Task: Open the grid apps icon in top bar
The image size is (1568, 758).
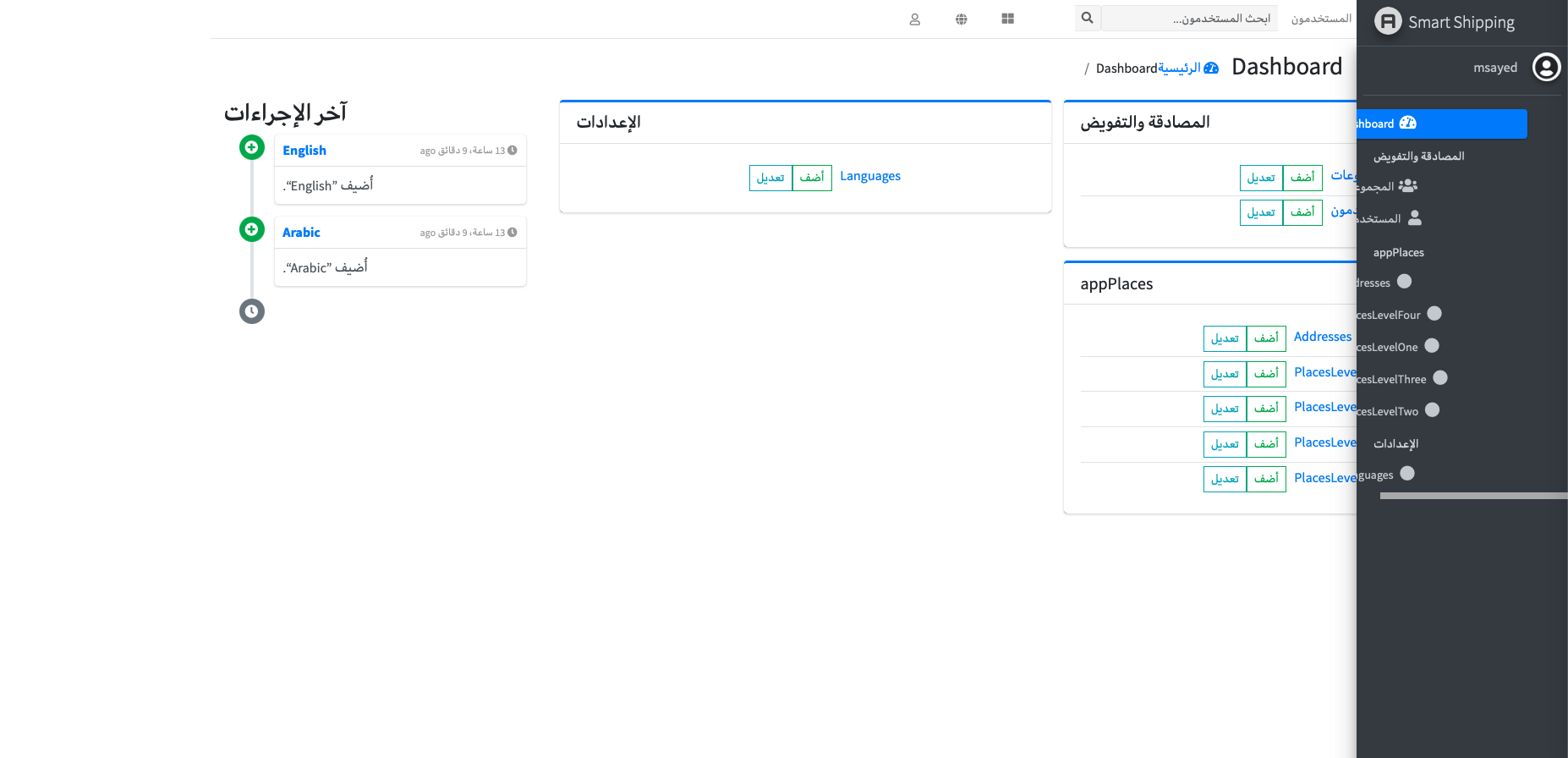Action: pos(1007,19)
